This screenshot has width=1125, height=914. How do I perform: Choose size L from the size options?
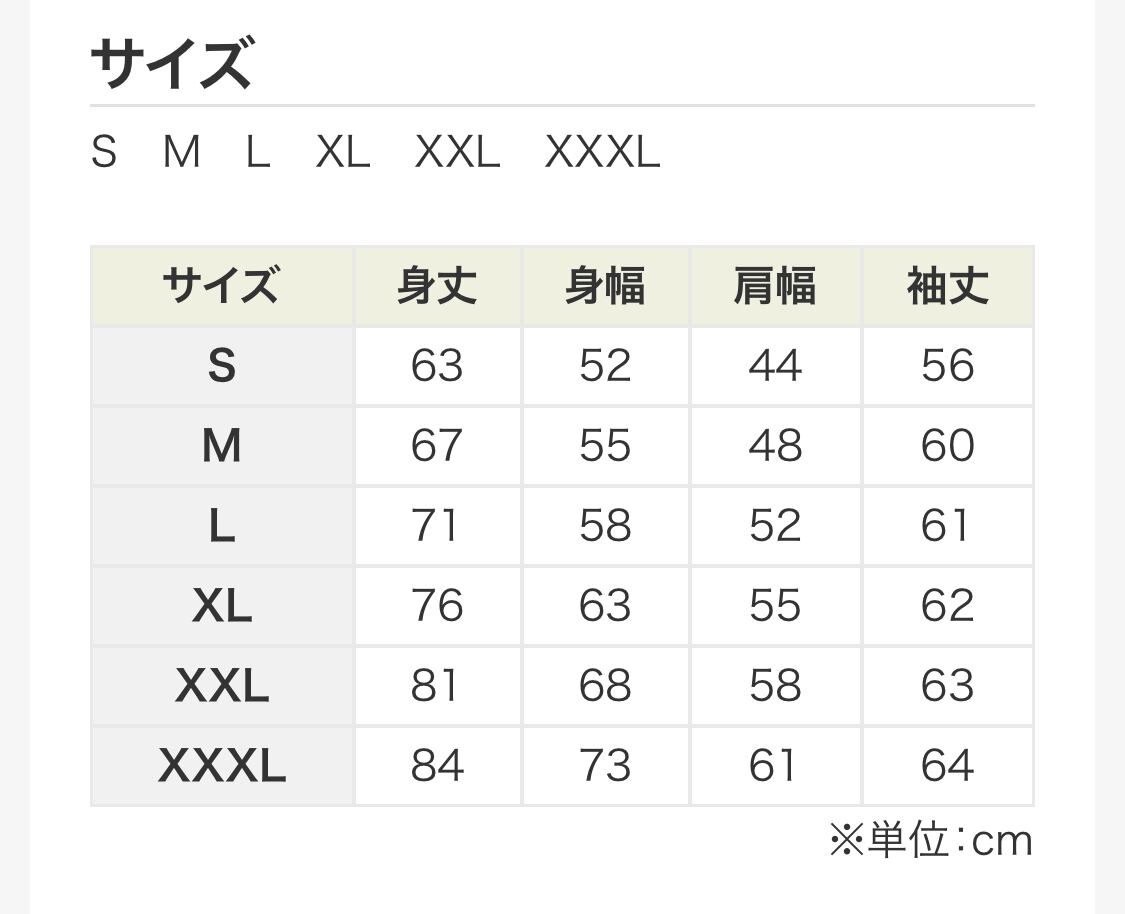tap(258, 153)
